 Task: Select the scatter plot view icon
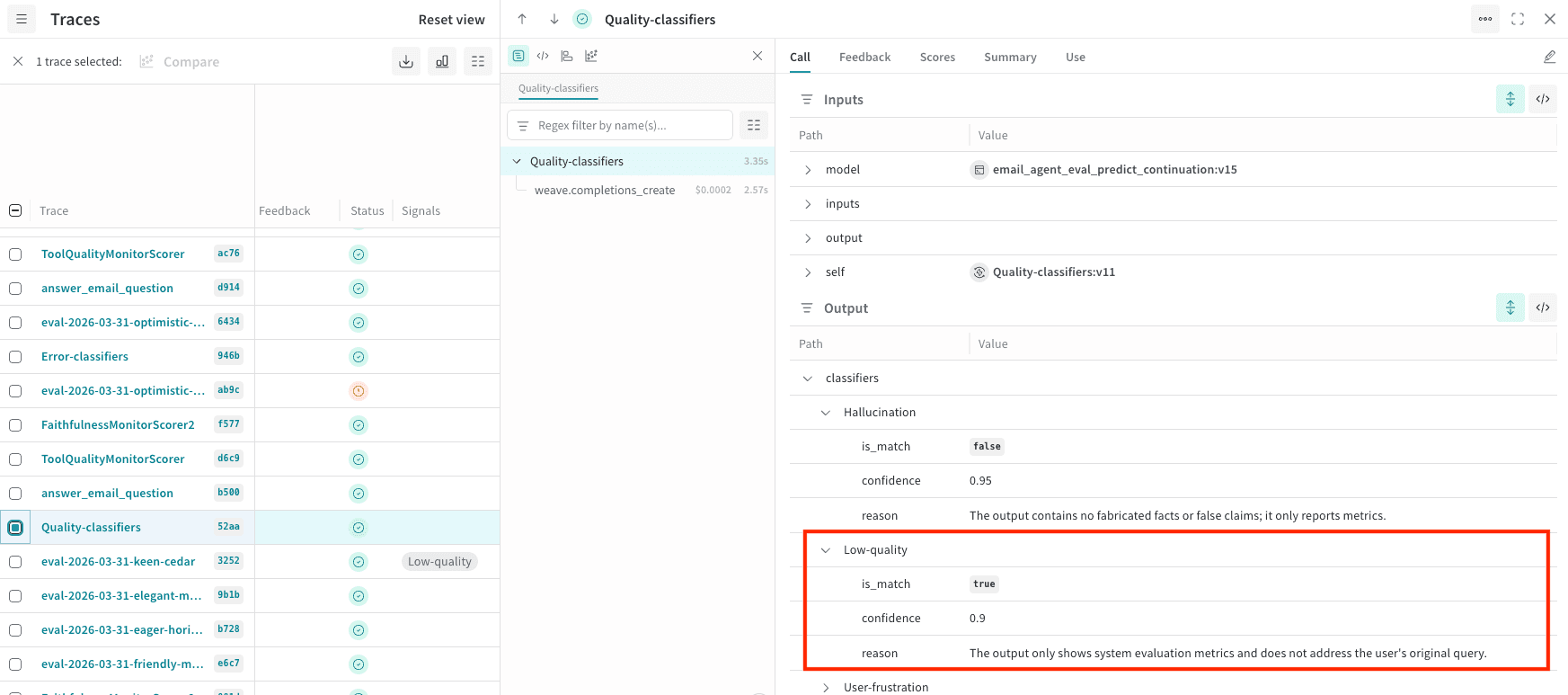tap(591, 56)
